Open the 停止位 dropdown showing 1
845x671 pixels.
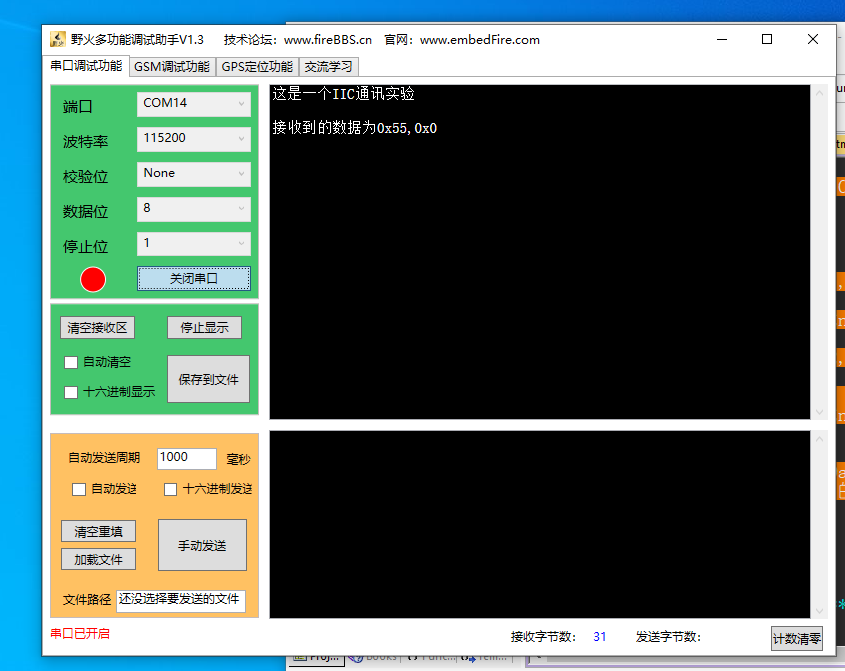point(193,244)
